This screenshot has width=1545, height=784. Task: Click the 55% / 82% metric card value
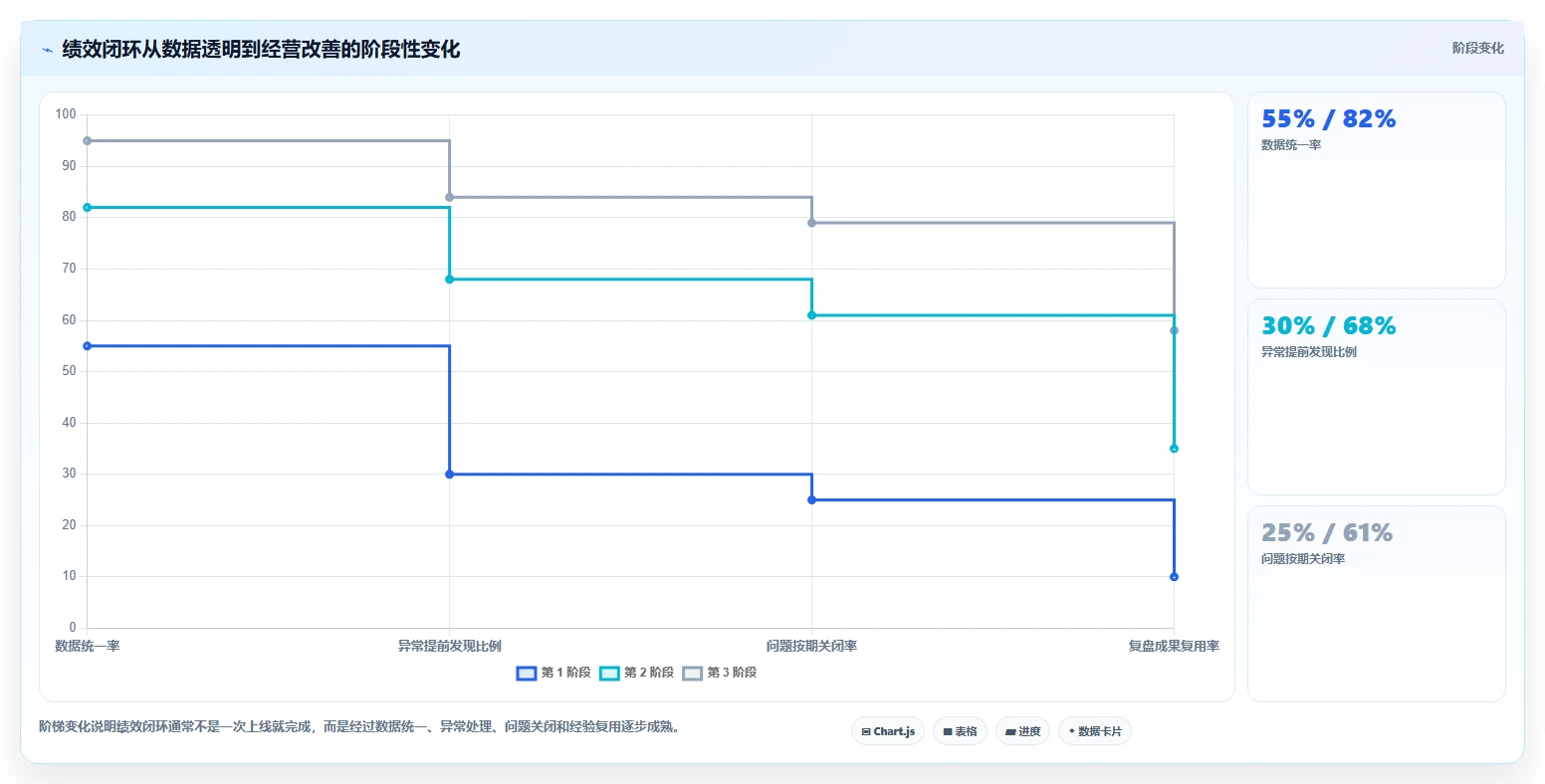(x=1328, y=119)
